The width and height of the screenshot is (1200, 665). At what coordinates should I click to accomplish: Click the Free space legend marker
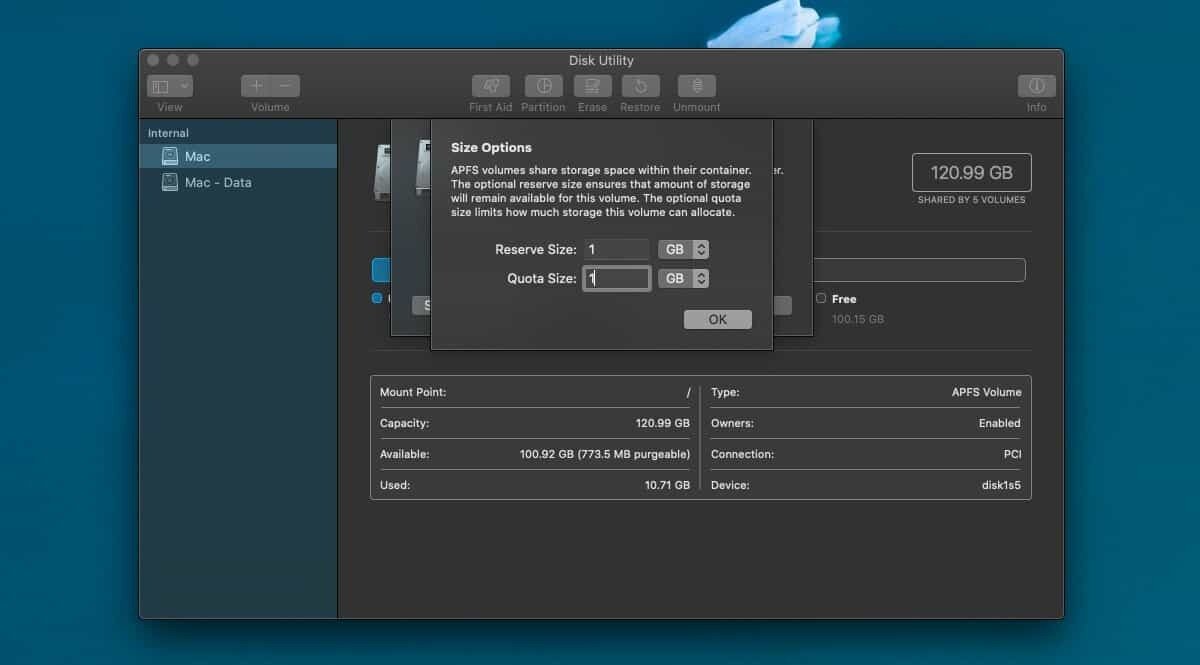821,298
